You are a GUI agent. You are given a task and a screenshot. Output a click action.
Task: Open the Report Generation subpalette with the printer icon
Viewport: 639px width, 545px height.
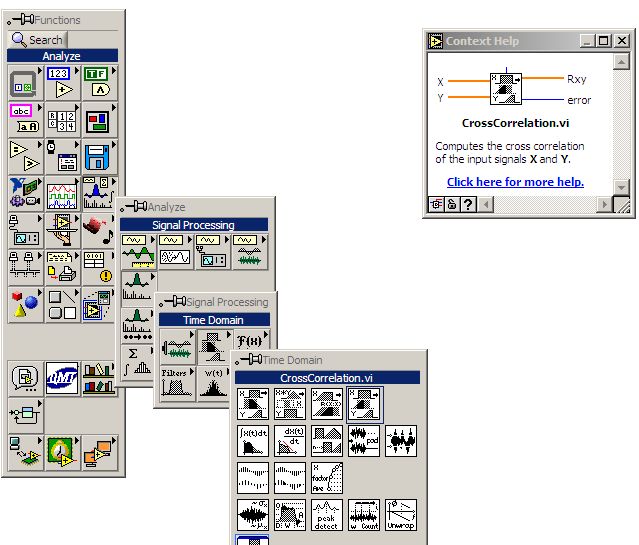62,268
